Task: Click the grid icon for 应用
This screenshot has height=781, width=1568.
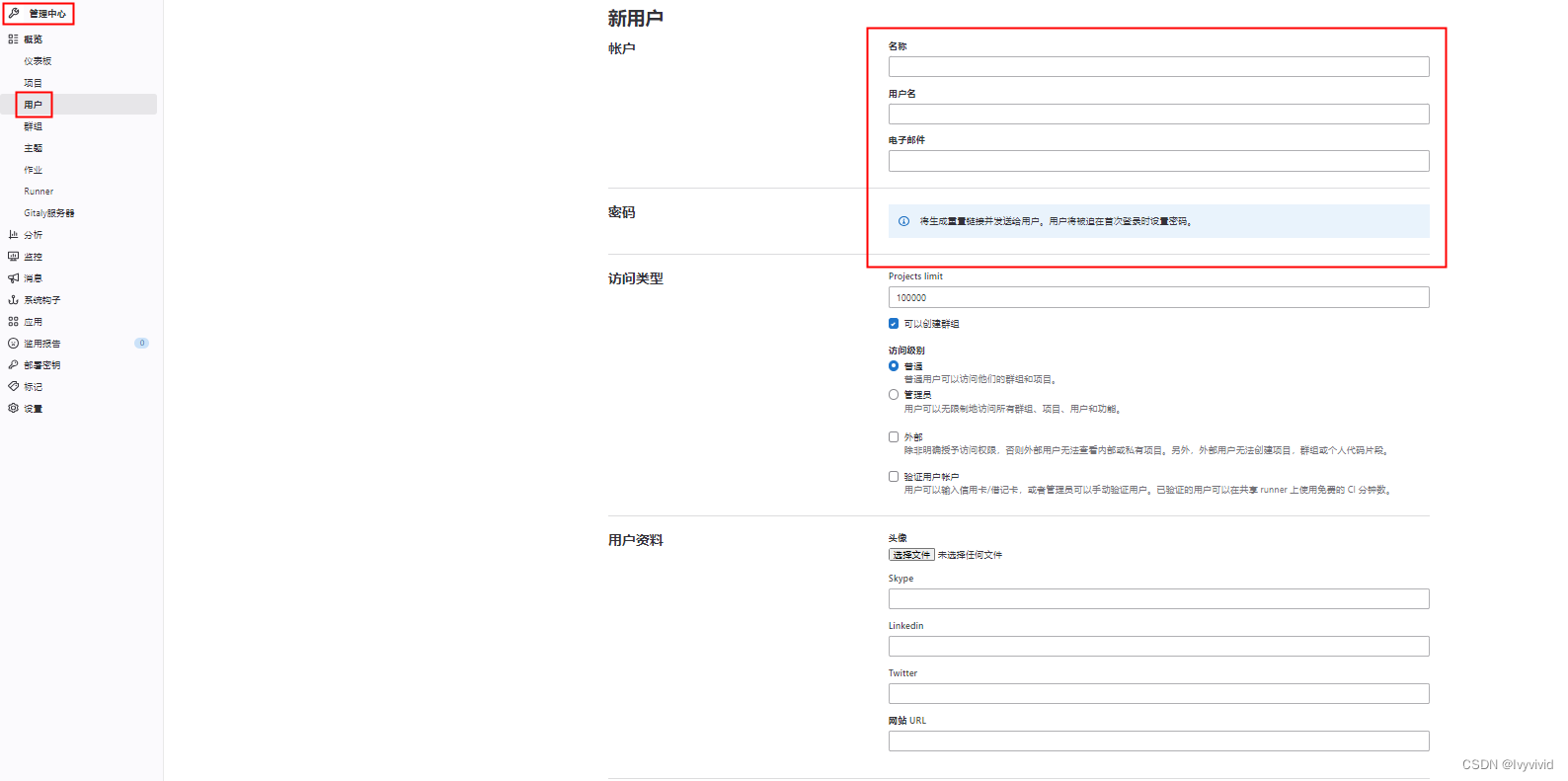Action: [13, 322]
